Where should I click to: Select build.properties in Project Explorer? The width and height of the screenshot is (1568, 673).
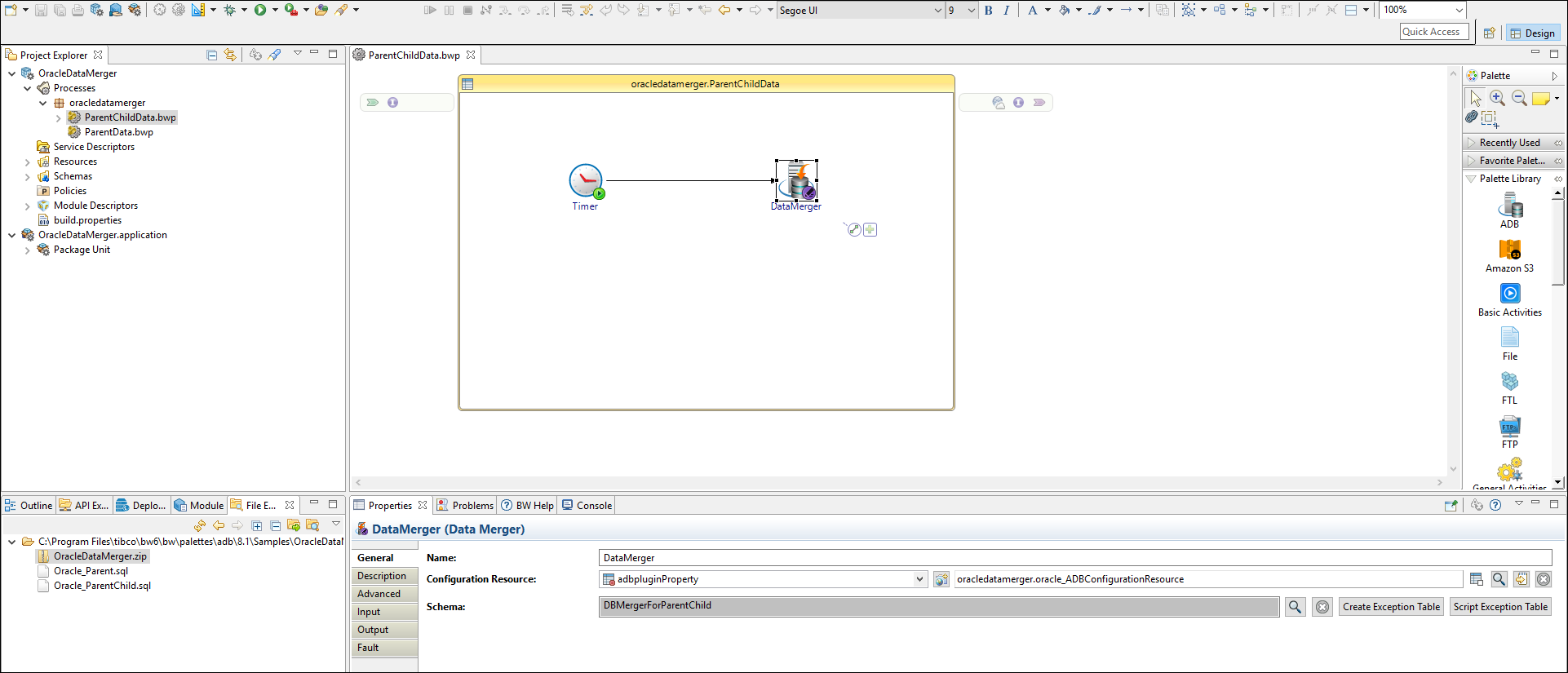pos(87,220)
